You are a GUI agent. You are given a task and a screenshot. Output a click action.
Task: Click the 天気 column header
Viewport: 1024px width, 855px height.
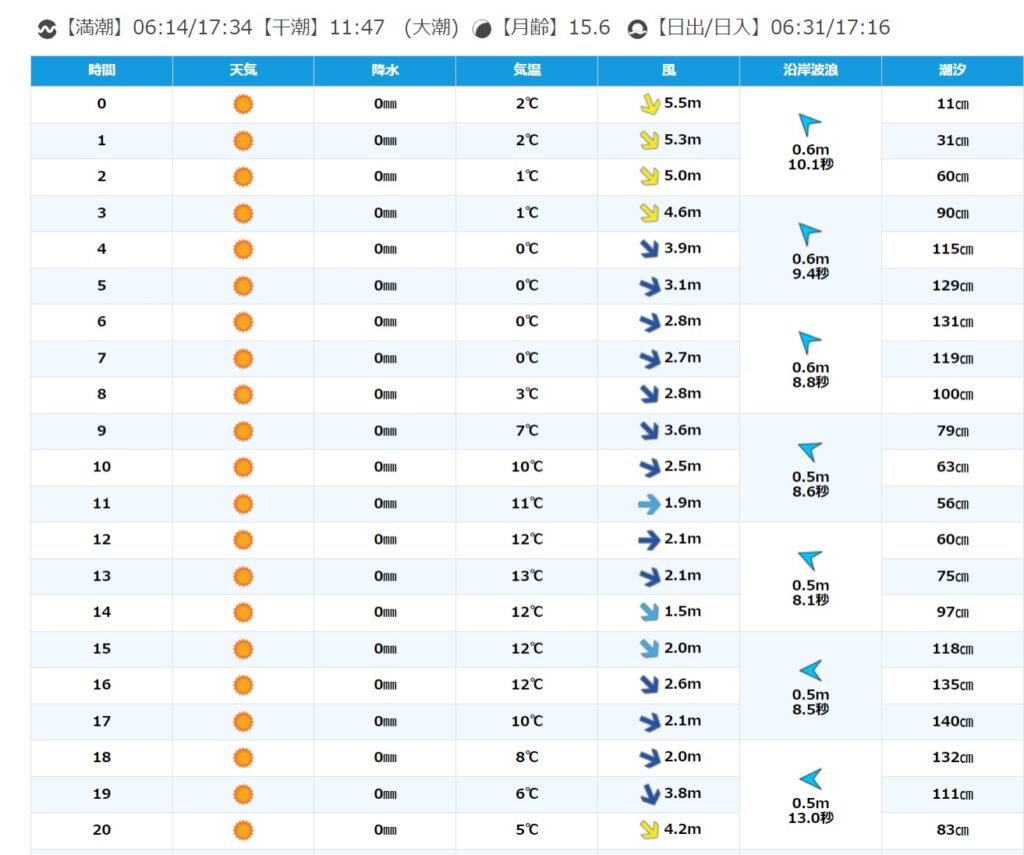(243, 71)
